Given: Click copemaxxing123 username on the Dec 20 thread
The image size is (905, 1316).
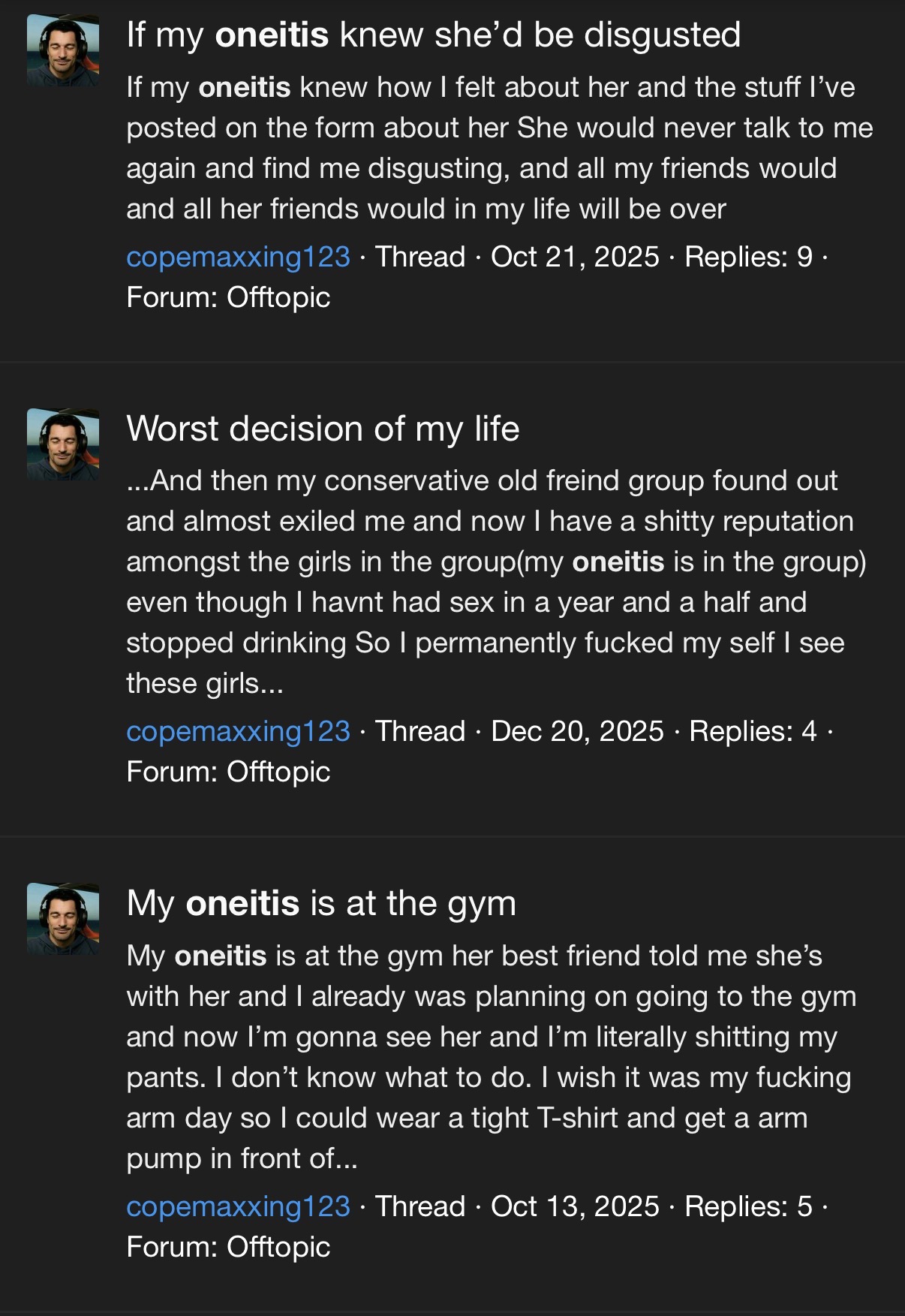Looking at the screenshot, I should tap(238, 731).
